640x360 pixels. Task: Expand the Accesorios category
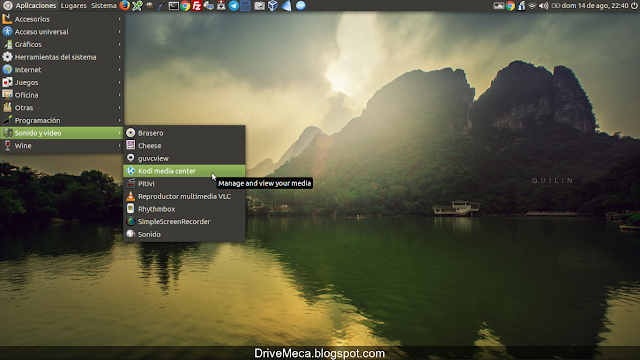(62, 19)
